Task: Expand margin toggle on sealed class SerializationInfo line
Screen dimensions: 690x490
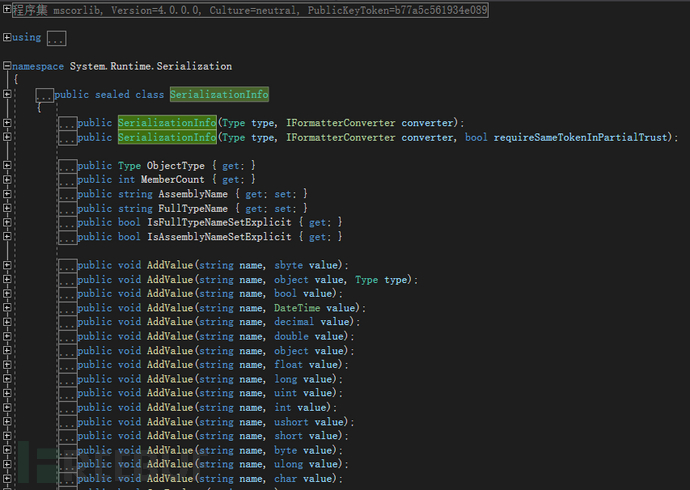Action: [7, 94]
